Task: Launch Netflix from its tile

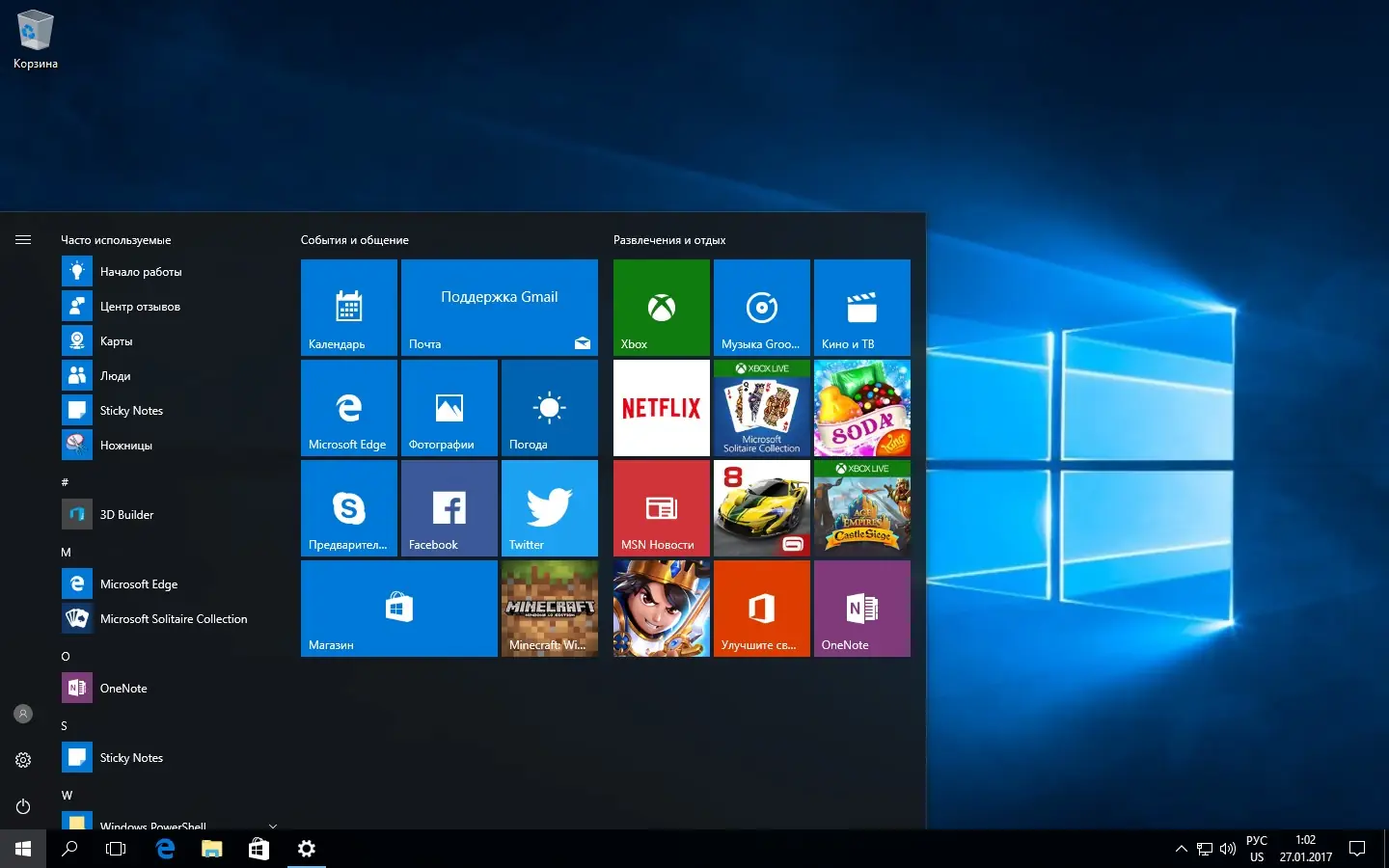Action: [660, 408]
